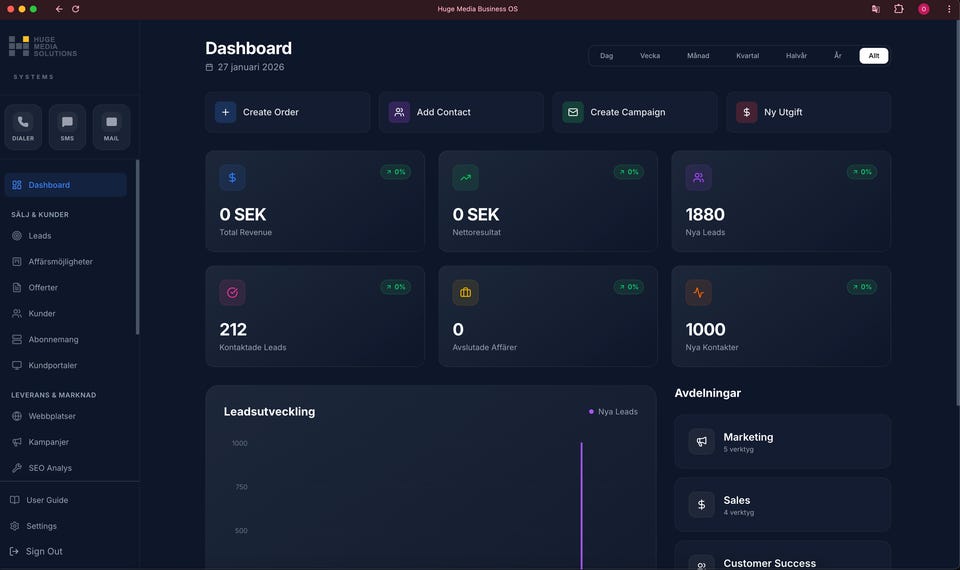
Task: Click the 212 Kontaktade Leads value
Action: pyautogui.click(x=233, y=329)
